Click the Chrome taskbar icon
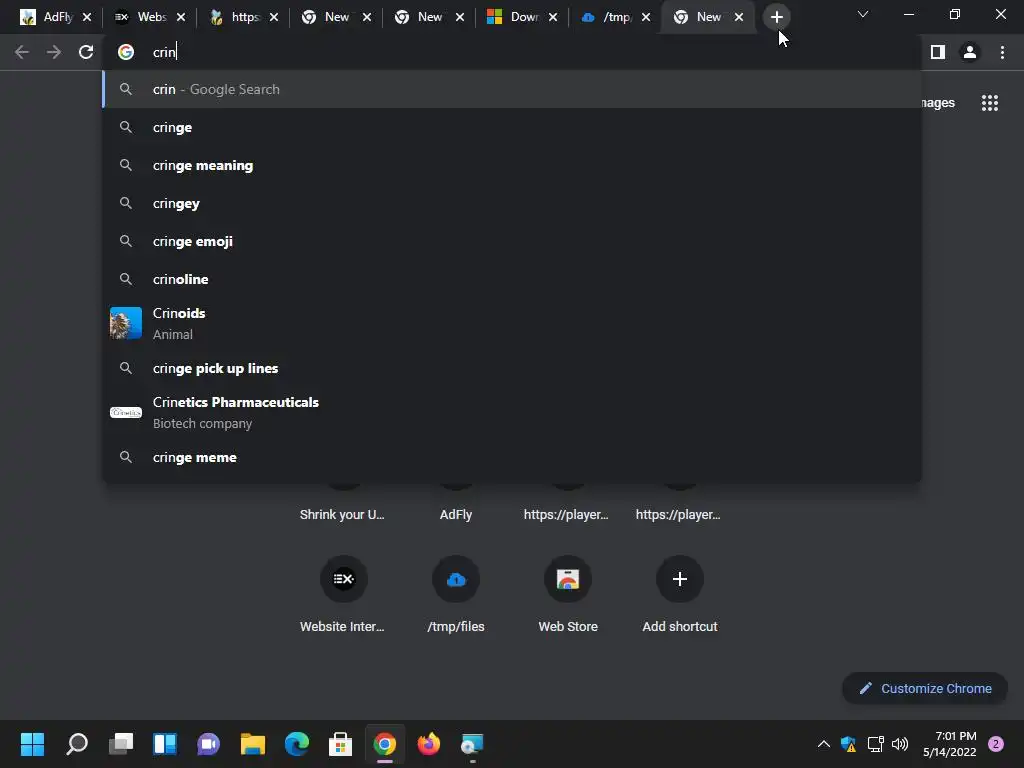The width and height of the screenshot is (1024, 768). [385, 743]
